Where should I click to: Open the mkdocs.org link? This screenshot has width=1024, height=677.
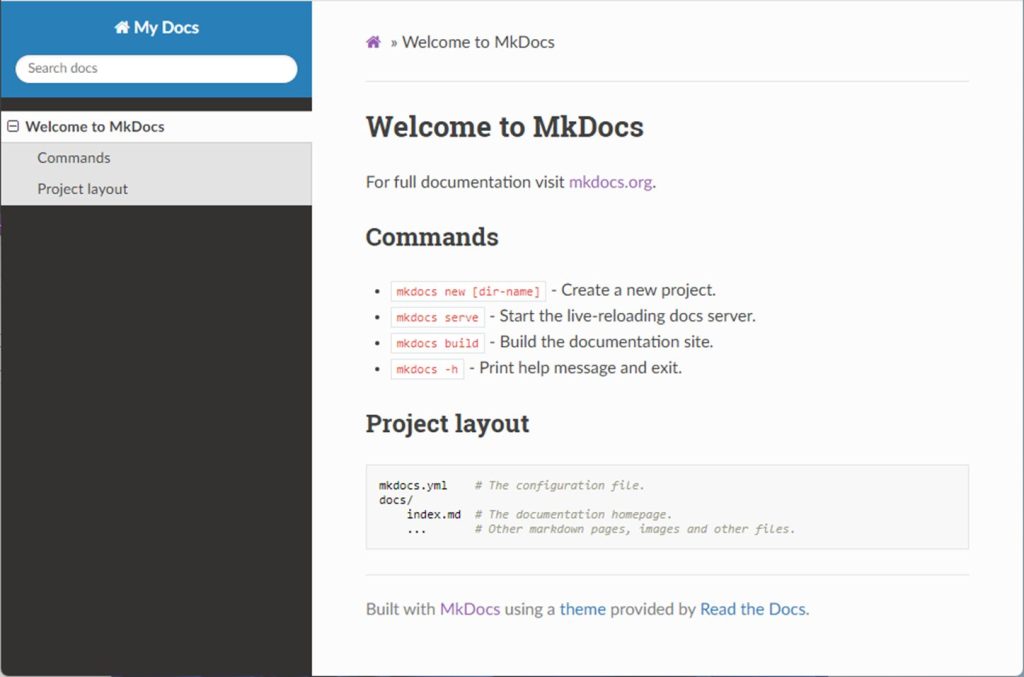610,182
